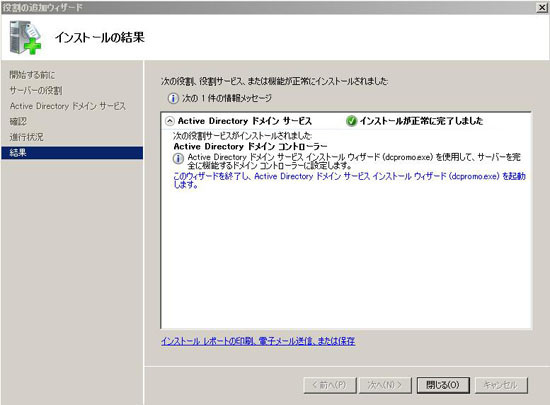This screenshot has height=405, width=550.
Task: Click the Active Directory ドメイン コントローラー text
Action: pyautogui.click(x=250, y=146)
